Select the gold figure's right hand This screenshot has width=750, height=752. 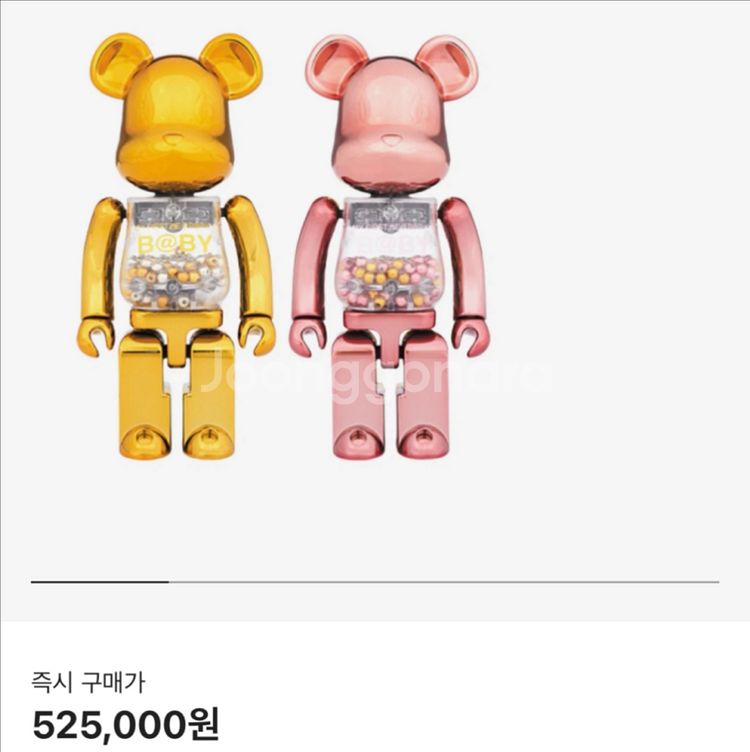pos(257,336)
